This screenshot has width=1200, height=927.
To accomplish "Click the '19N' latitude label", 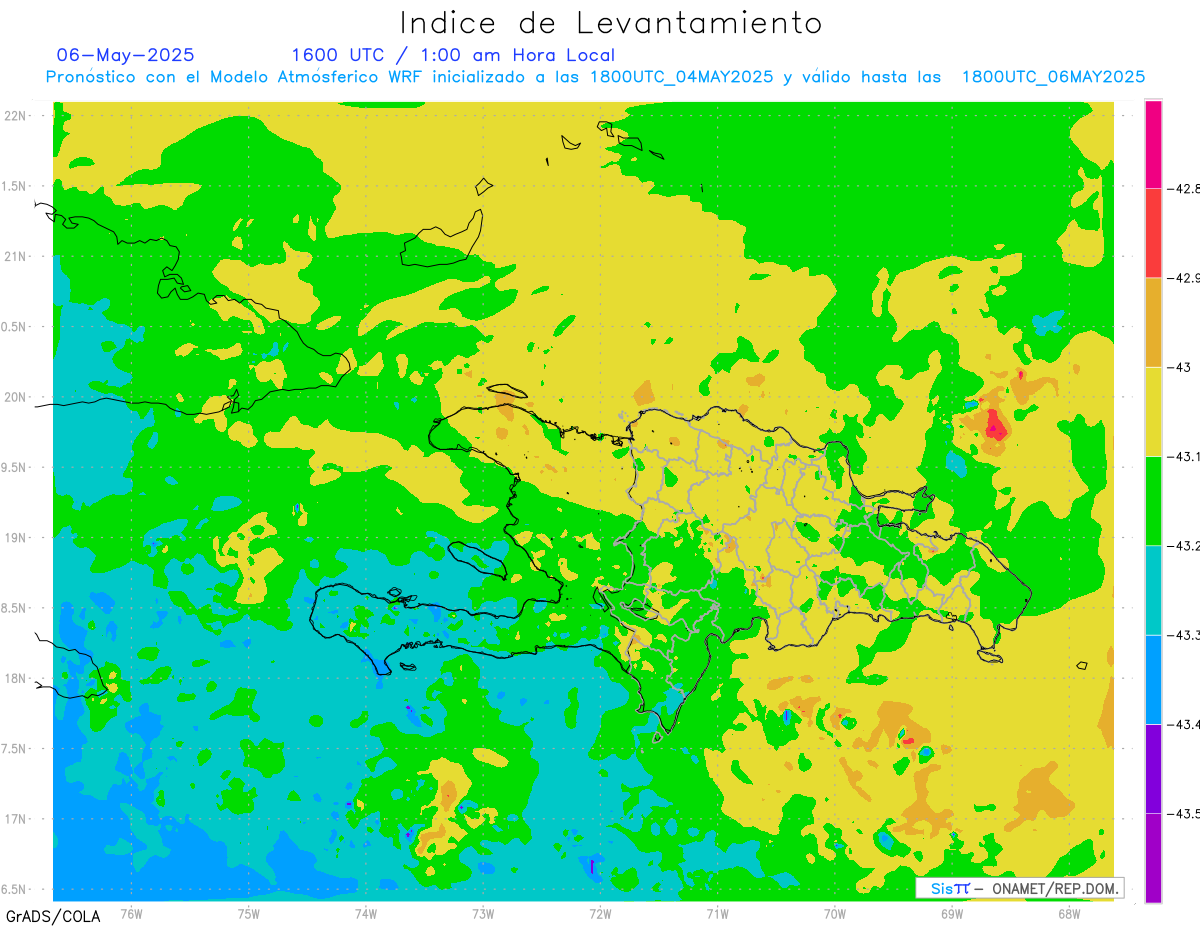I will [x=15, y=538].
